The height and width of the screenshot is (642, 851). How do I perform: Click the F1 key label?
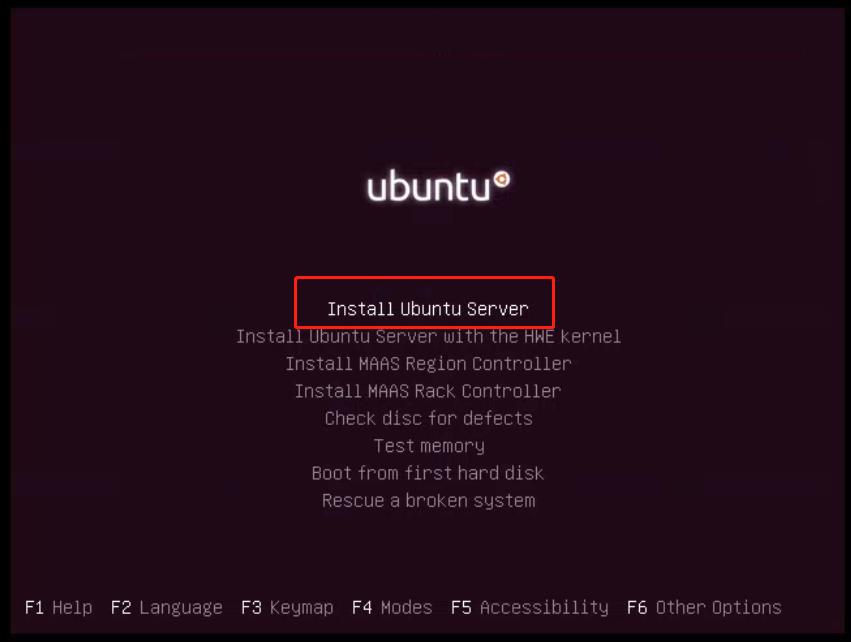34,607
